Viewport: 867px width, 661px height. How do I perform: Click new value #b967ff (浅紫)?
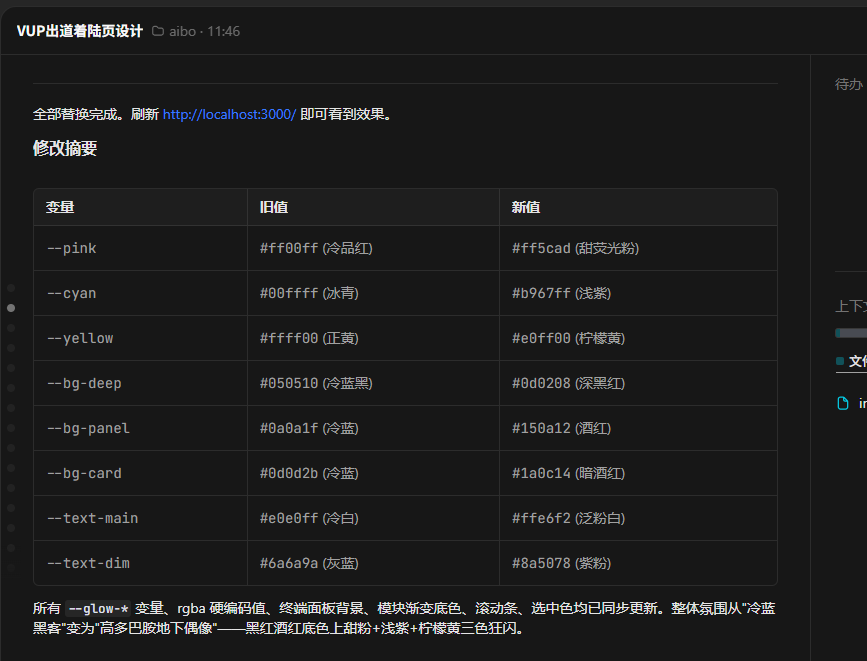[562, 293]
